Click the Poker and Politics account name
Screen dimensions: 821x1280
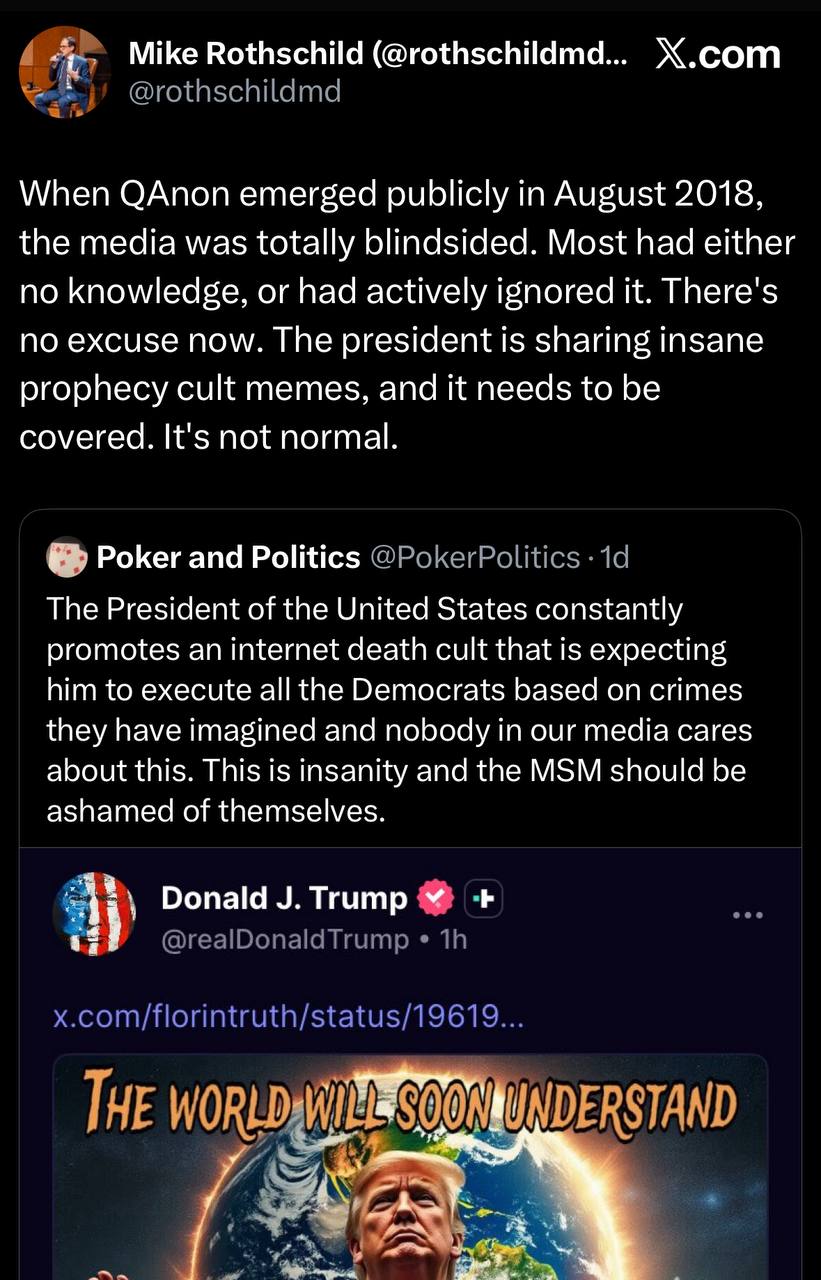click(x=228, y=557)
